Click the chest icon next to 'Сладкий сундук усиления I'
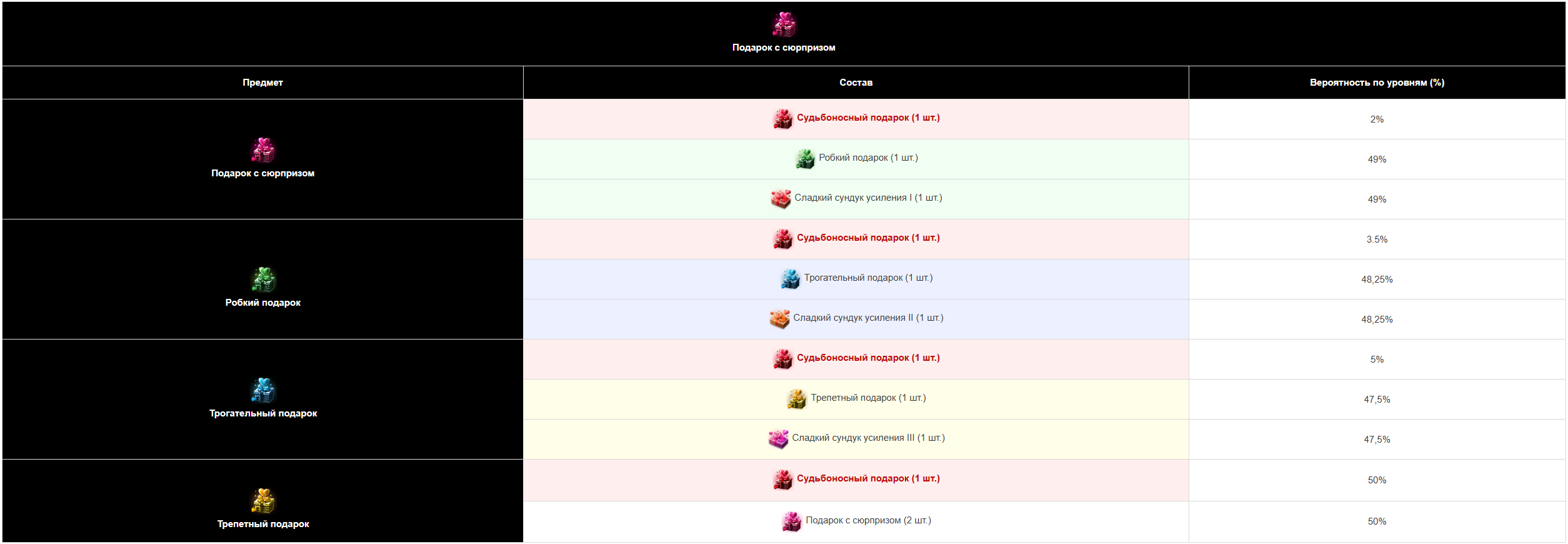Image resolution: width=1568 pixels, height=544 pixels. point(781,198)
